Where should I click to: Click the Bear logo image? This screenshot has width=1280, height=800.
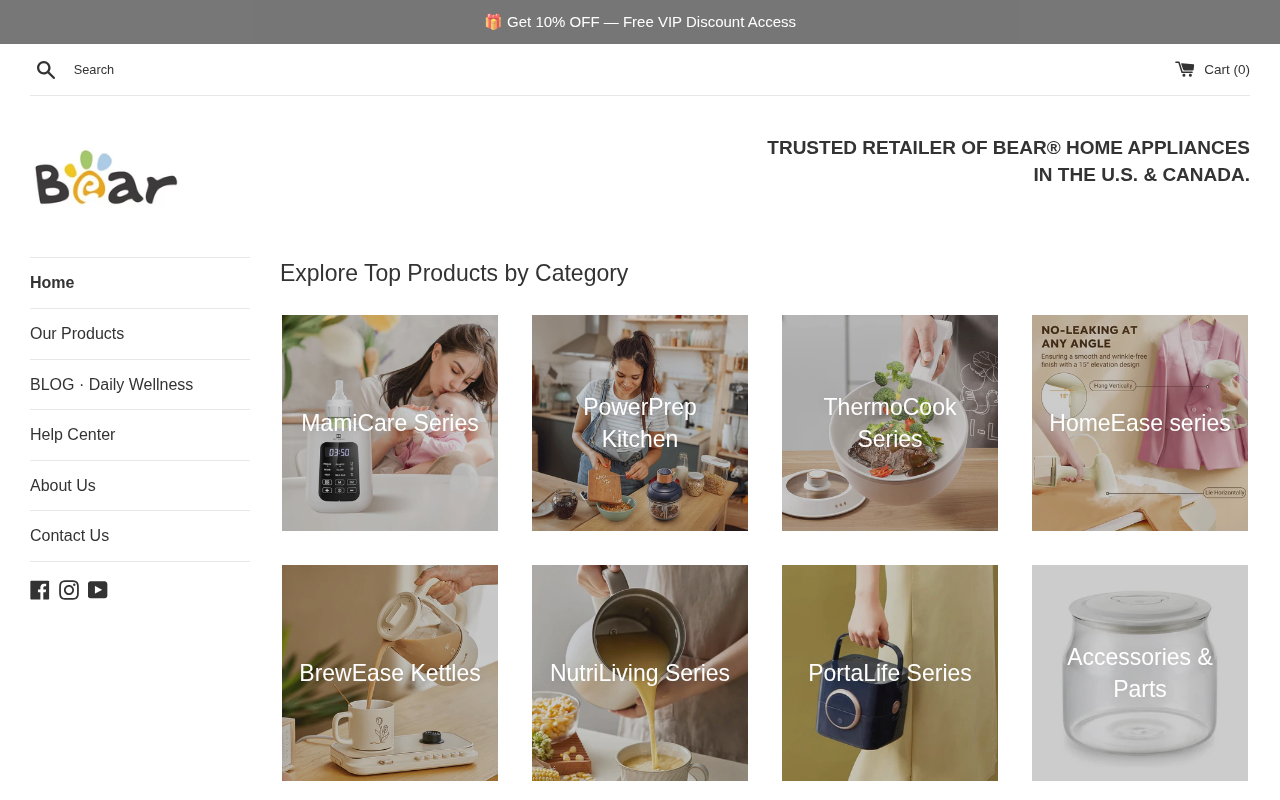106,177
